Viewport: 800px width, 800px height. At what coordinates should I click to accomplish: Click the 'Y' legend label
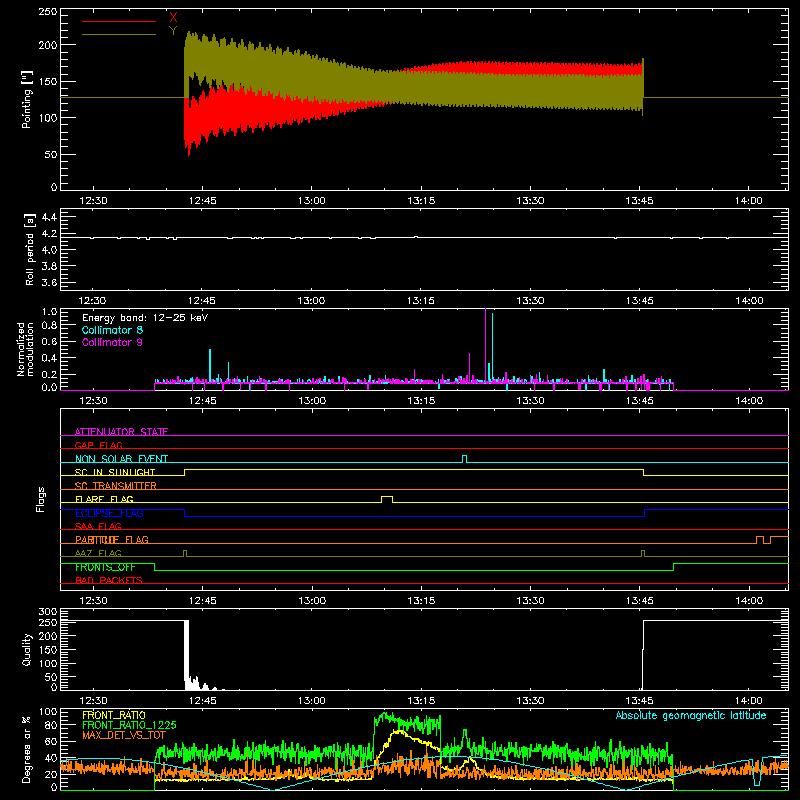[173, 31]
